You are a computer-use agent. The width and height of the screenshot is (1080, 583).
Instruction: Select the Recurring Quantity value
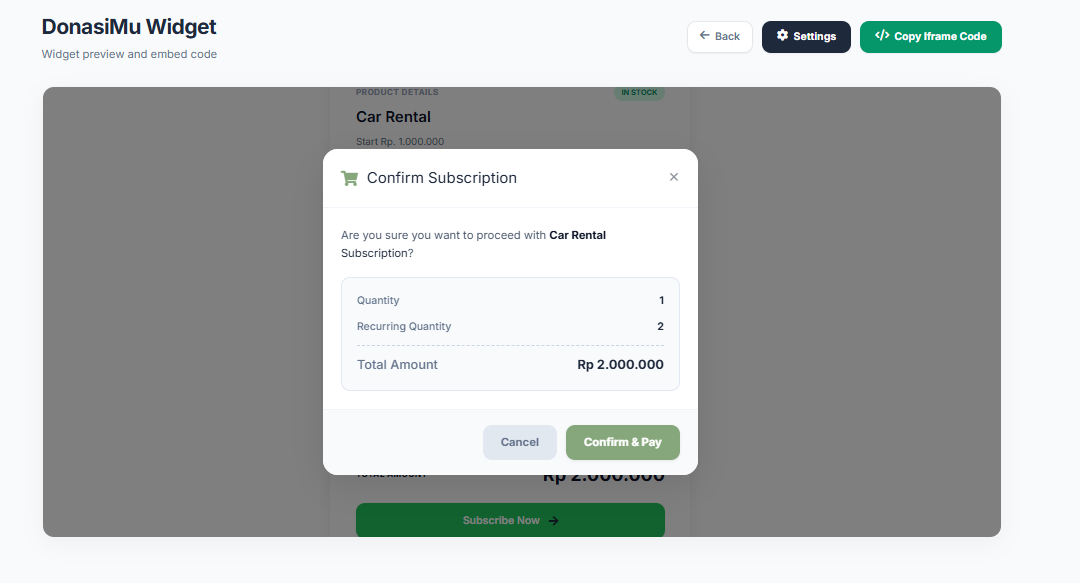click(661, 326)
